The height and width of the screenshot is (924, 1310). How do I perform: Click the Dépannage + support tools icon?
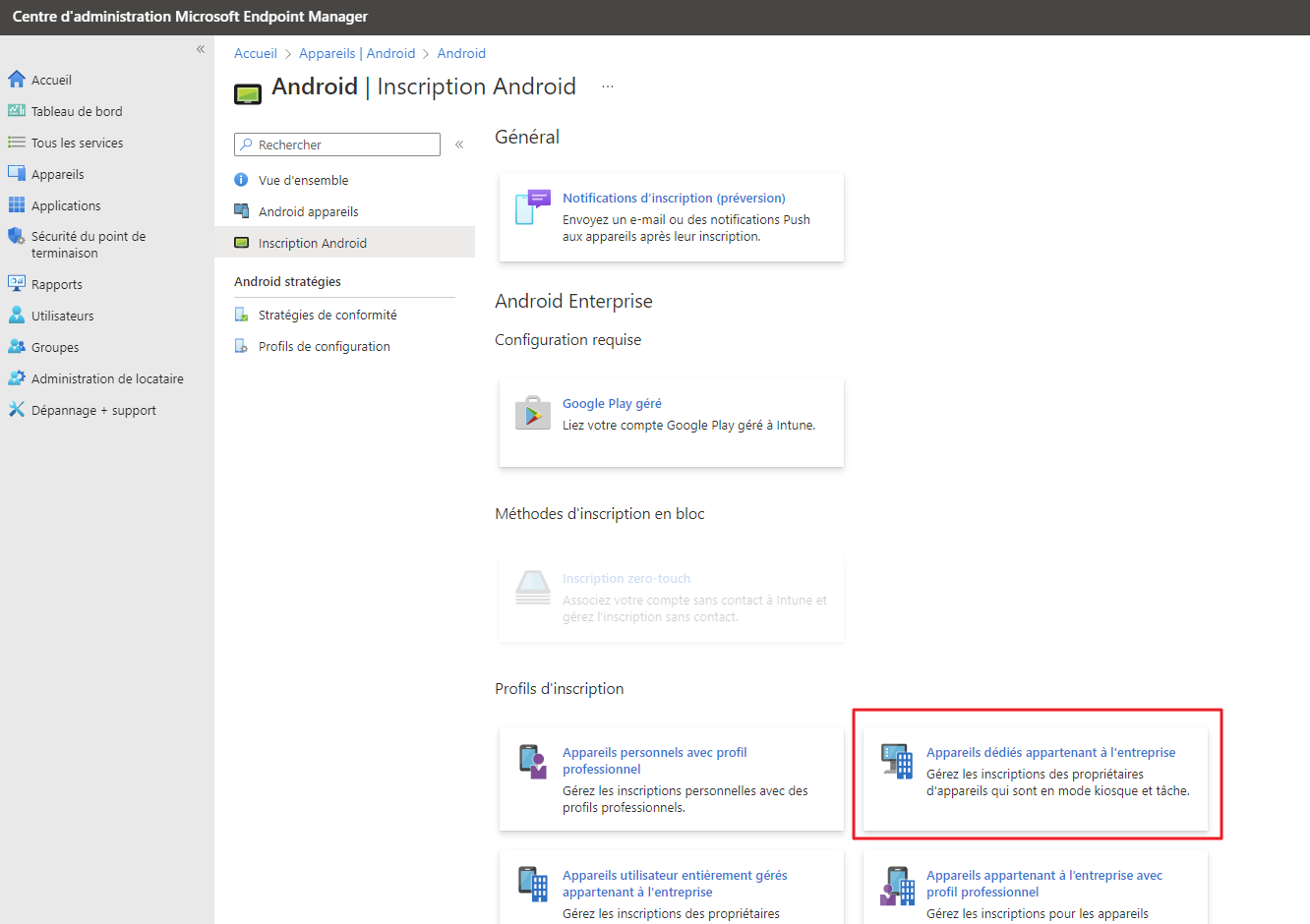(x=17, y=410)
